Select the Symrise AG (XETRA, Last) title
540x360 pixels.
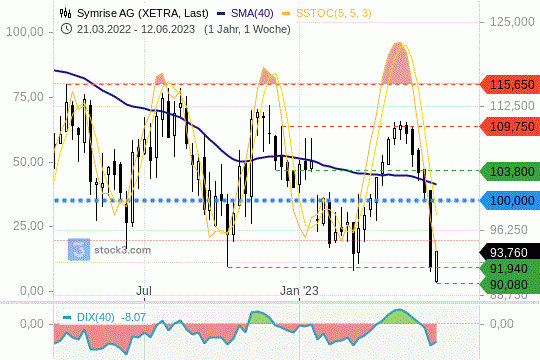143,13
